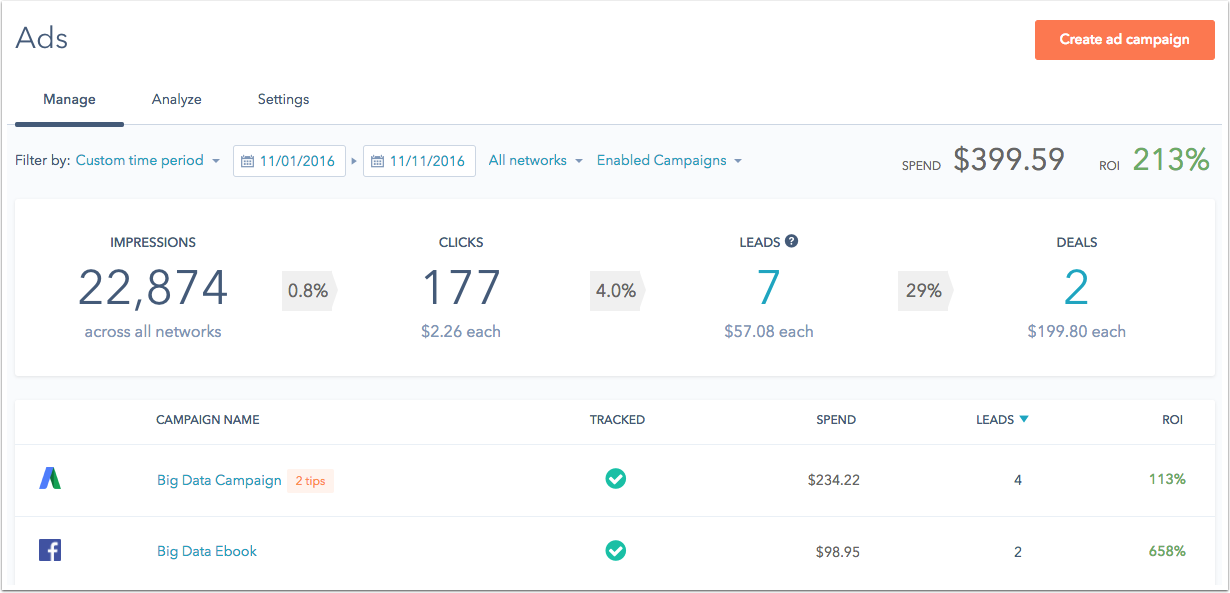Click the end date calendar icon
The height and width of the screenshot is (593, 1230).
377,161
